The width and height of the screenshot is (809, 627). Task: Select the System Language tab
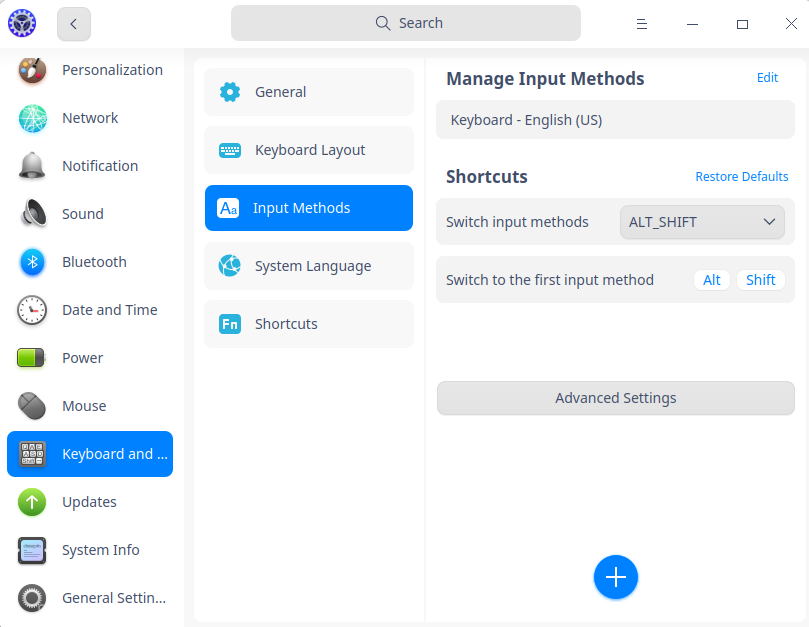point(308,265)
